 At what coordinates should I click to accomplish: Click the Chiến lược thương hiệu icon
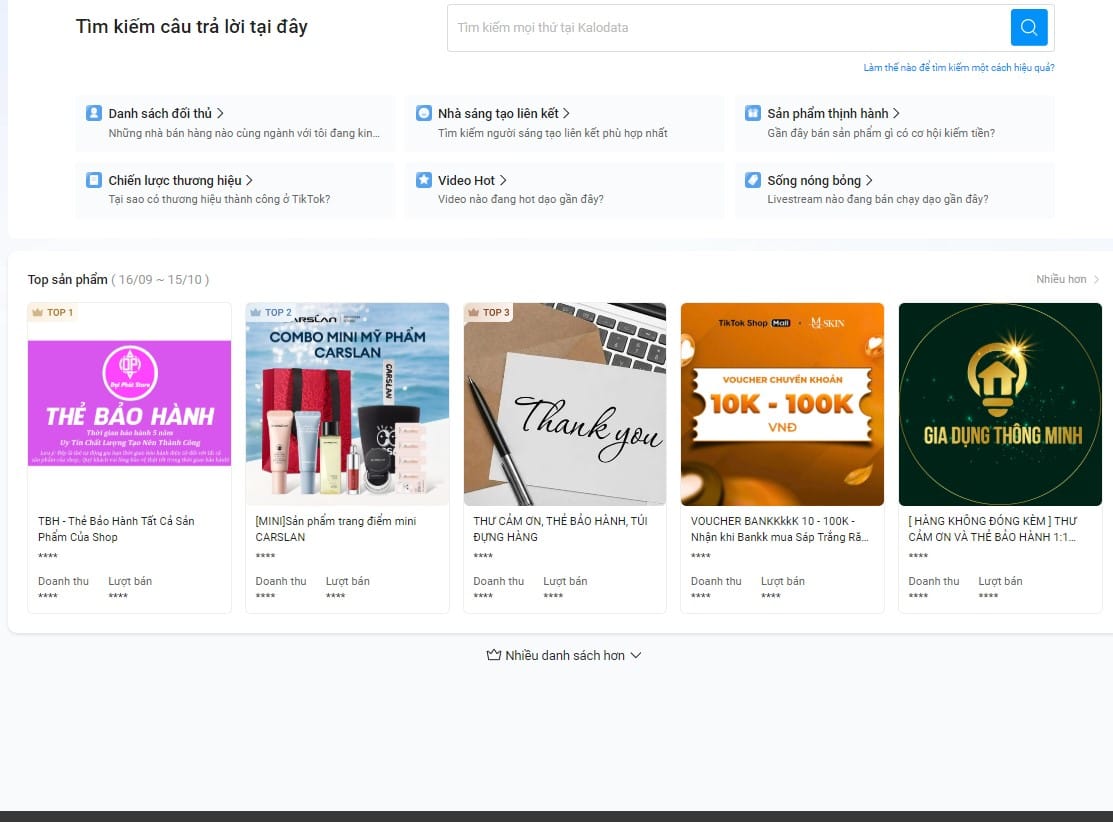tap(94, 180)
